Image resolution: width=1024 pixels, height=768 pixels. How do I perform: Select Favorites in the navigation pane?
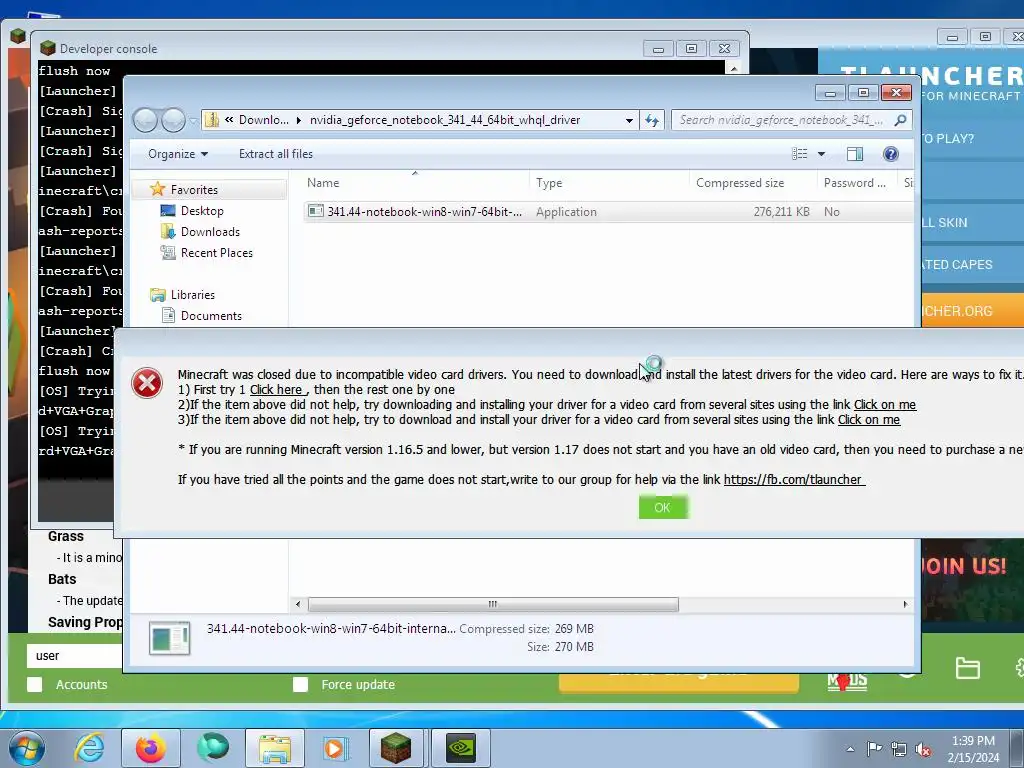coord(194,190)
